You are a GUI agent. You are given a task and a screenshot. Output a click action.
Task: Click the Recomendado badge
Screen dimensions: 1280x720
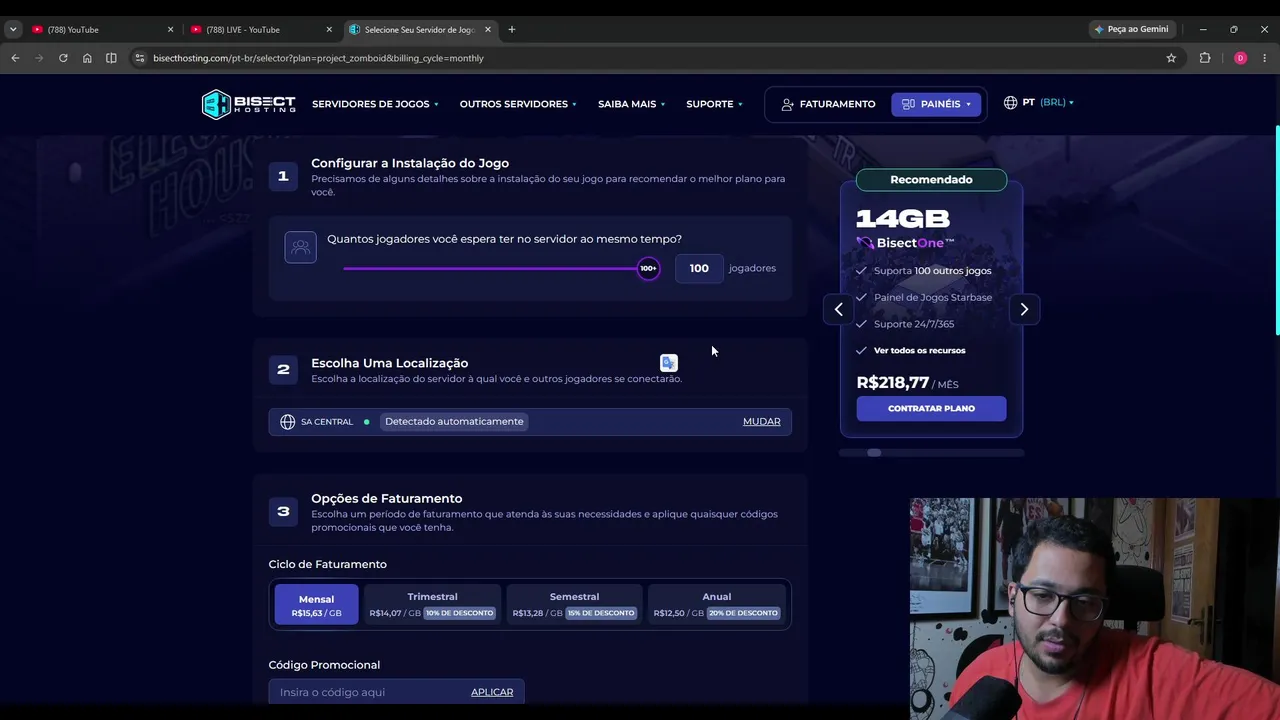tap(931, 180)
